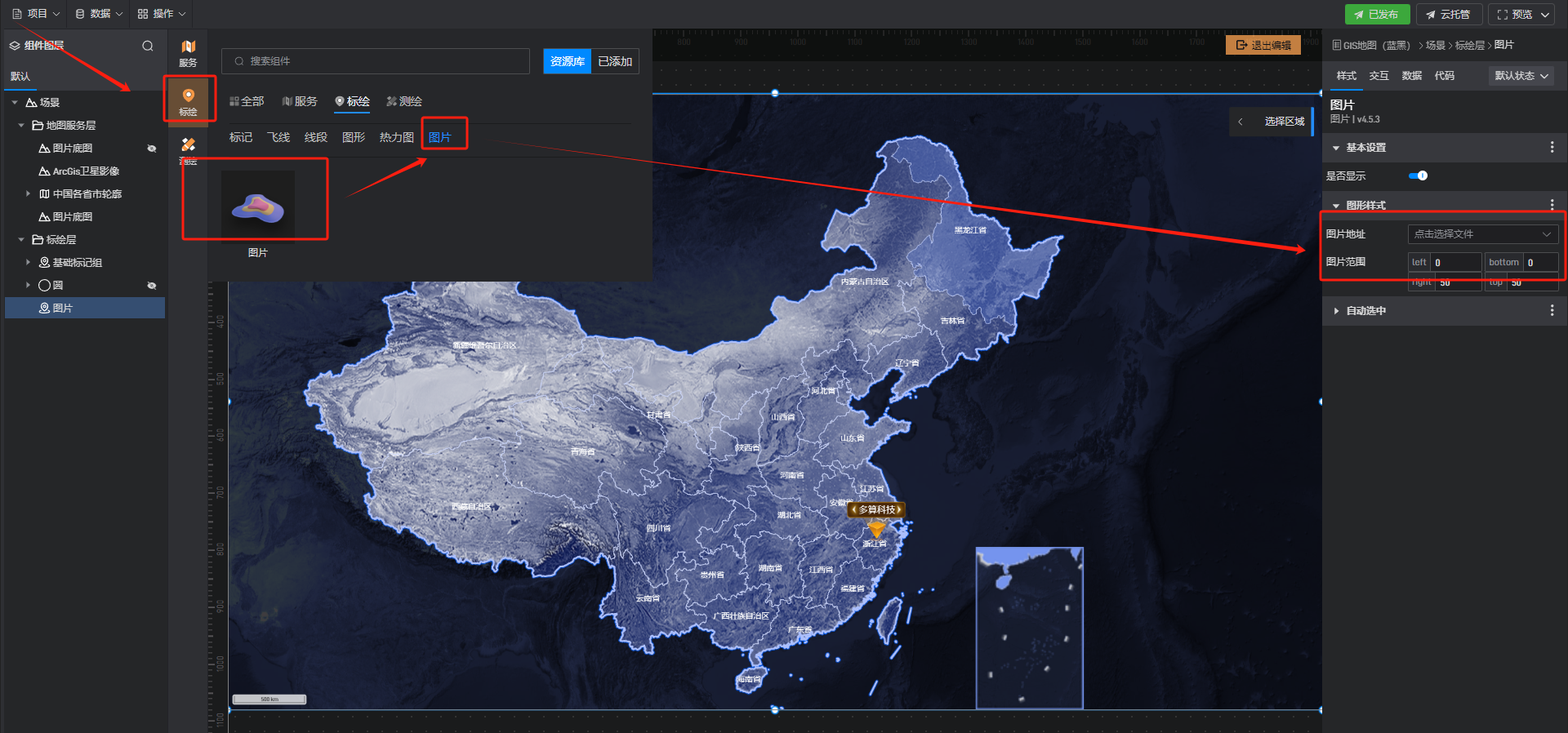
Task: Select the 标绘 sidebar icon
Action: point(188,100)
